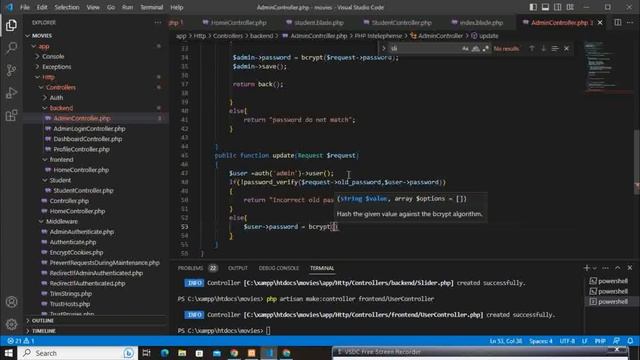Viewport: 640px width, 360px height.
Task: Go to previous match in find widget
Action: (531, 48)
